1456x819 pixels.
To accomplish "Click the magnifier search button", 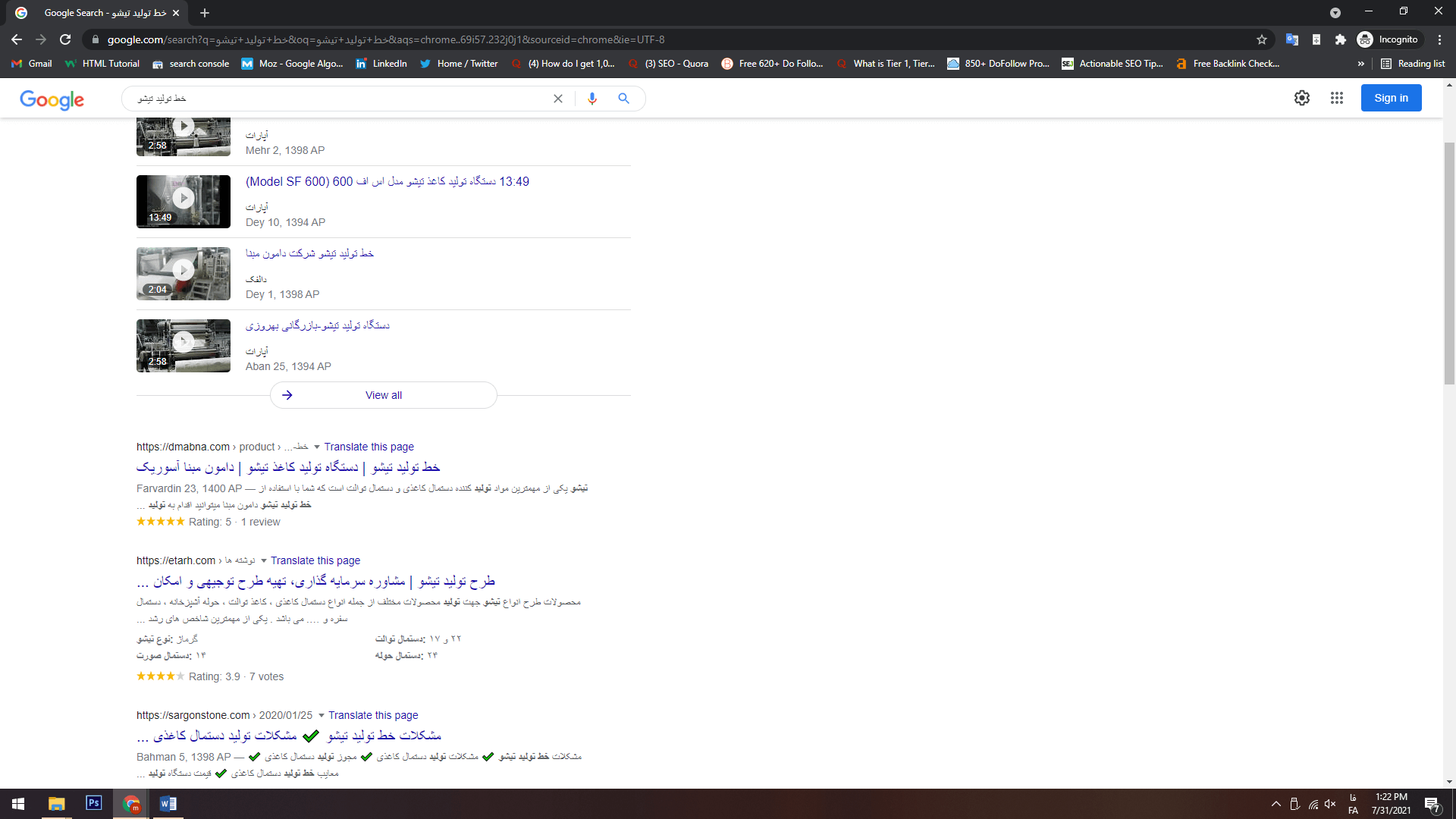I will pyautogui.click(x=623, y=99).
